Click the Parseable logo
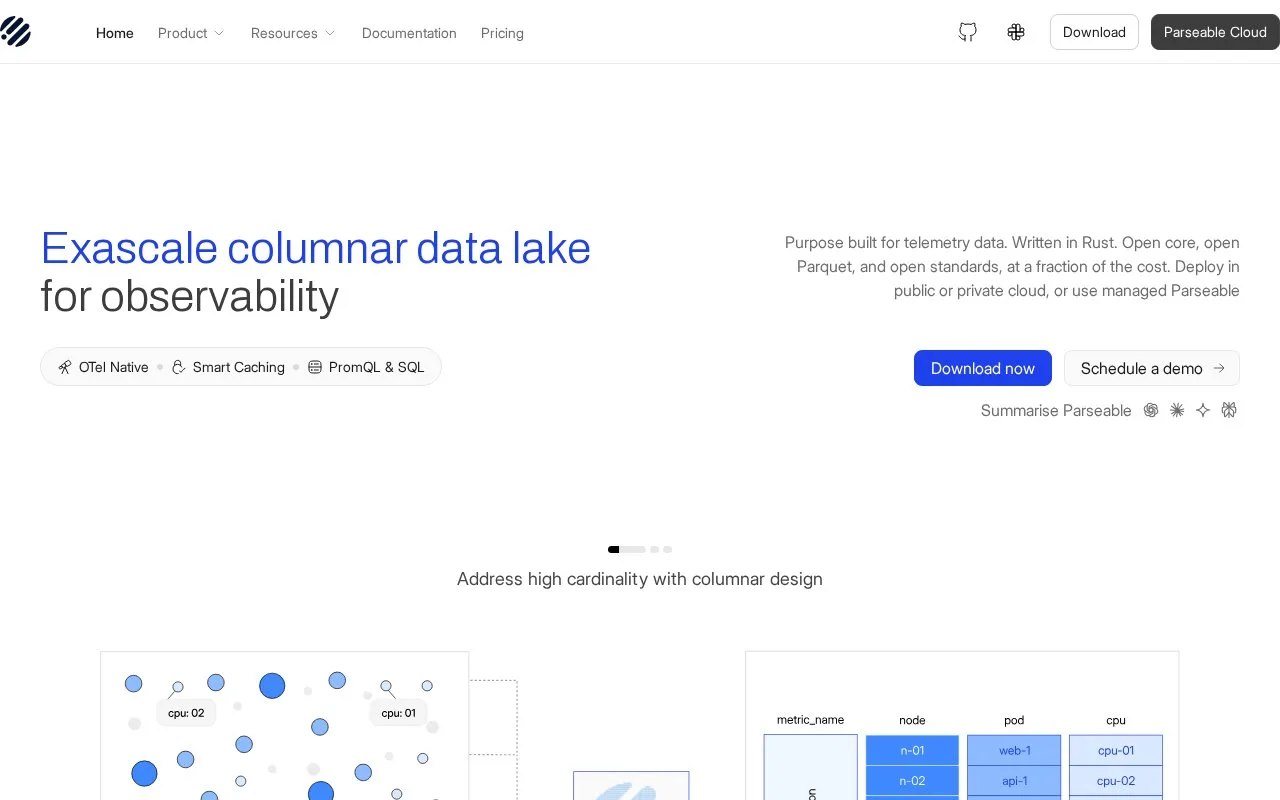Screen dimensions: 1280x800 click(15, 32)
